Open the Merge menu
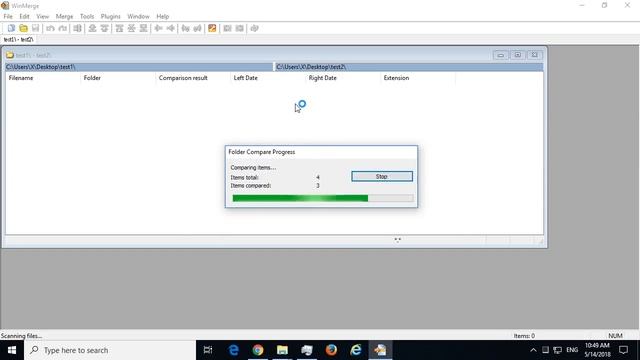This screenshot has width=640, height=360. tap(64, 16)
